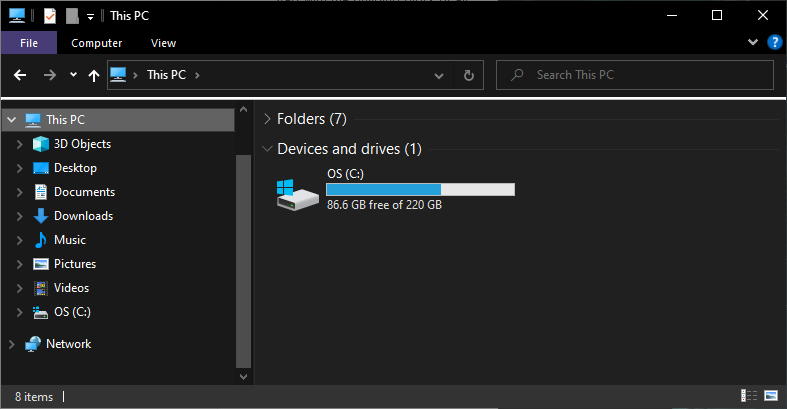Click the Properties icon in quick access toolbar
The image size is (787, 409).
50,16
